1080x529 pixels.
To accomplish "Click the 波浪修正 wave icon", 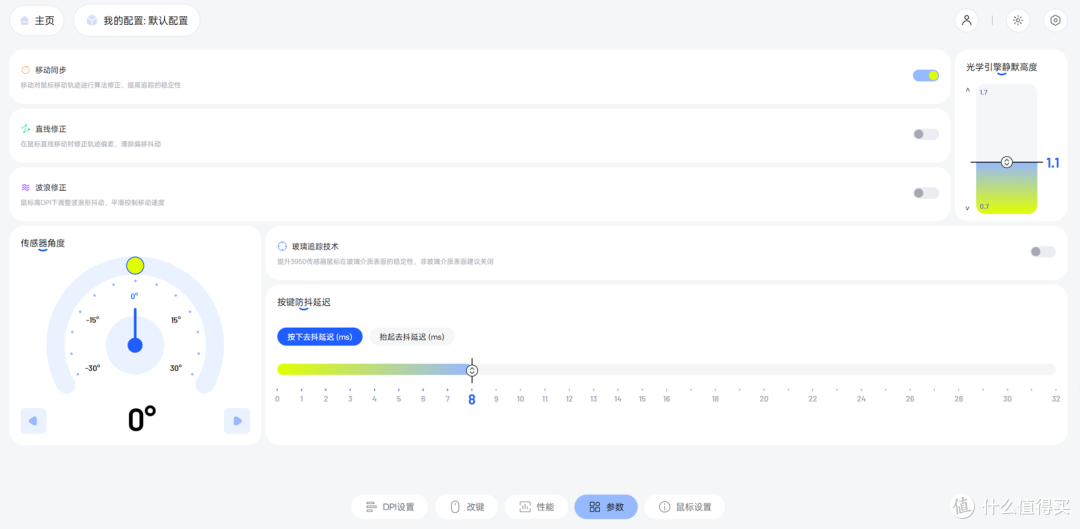I will (x=25, y=187).
